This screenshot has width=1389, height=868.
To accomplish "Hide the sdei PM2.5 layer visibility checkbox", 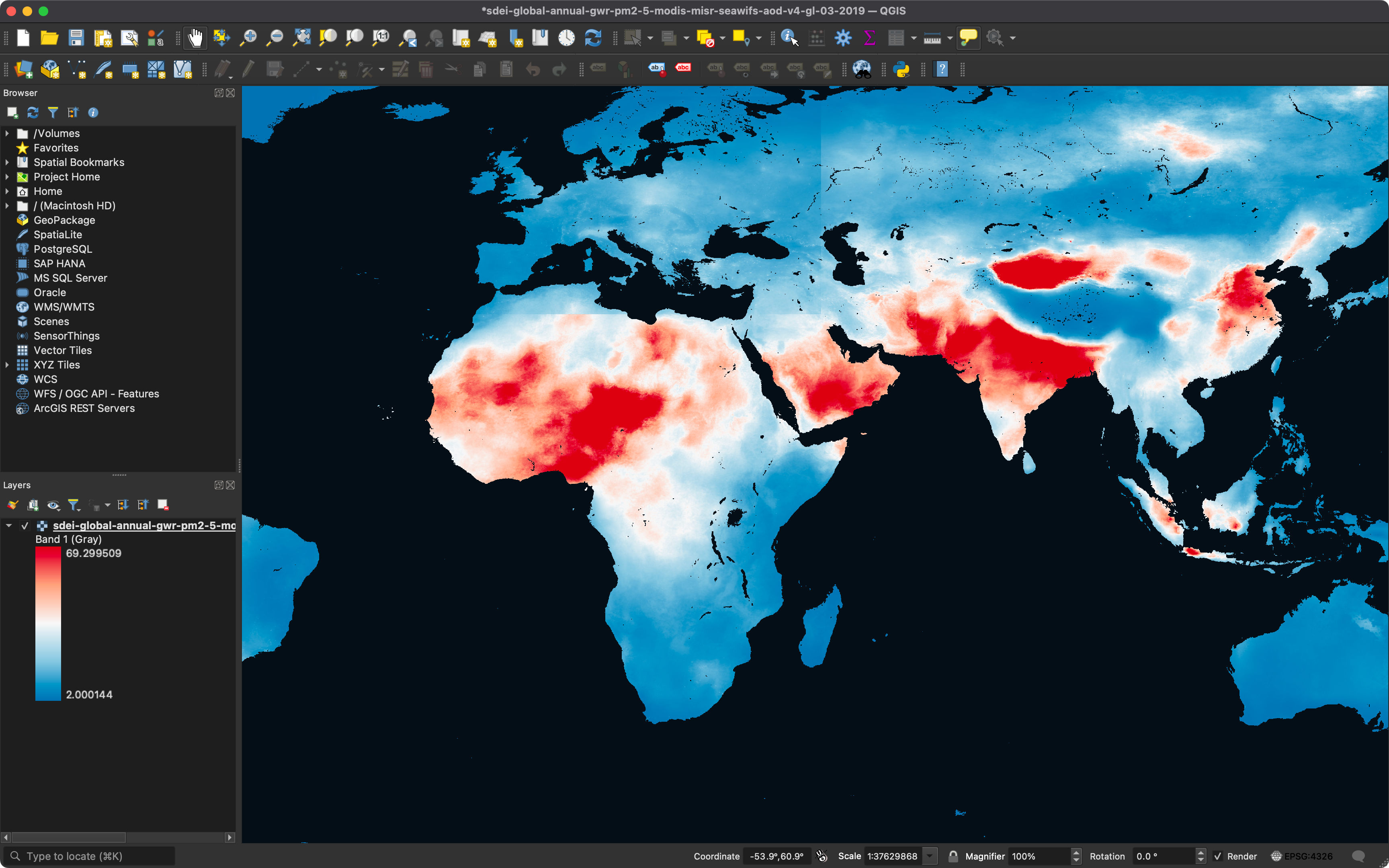I will [x=25, y=525].
